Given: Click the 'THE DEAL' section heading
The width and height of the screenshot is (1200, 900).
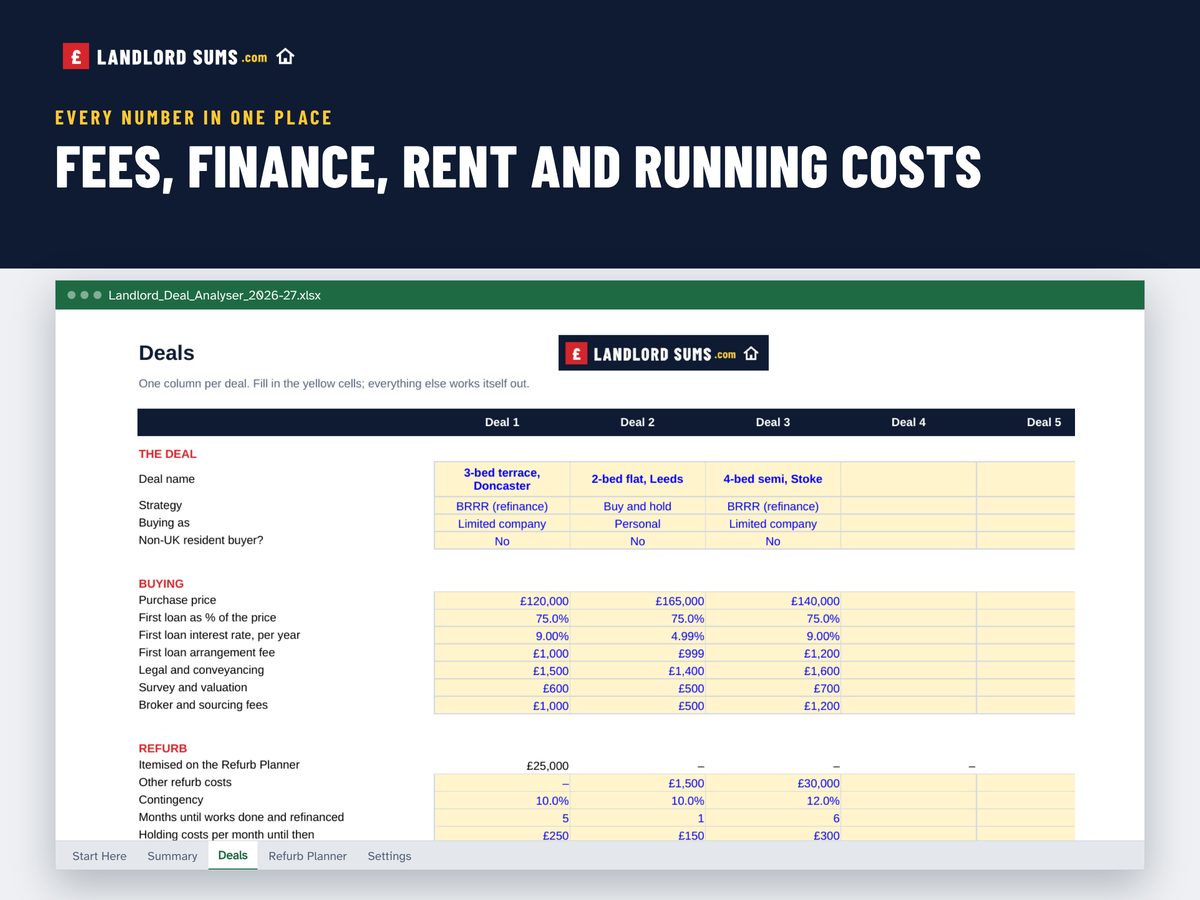Looking at the screenshot, I should (168, 454).
